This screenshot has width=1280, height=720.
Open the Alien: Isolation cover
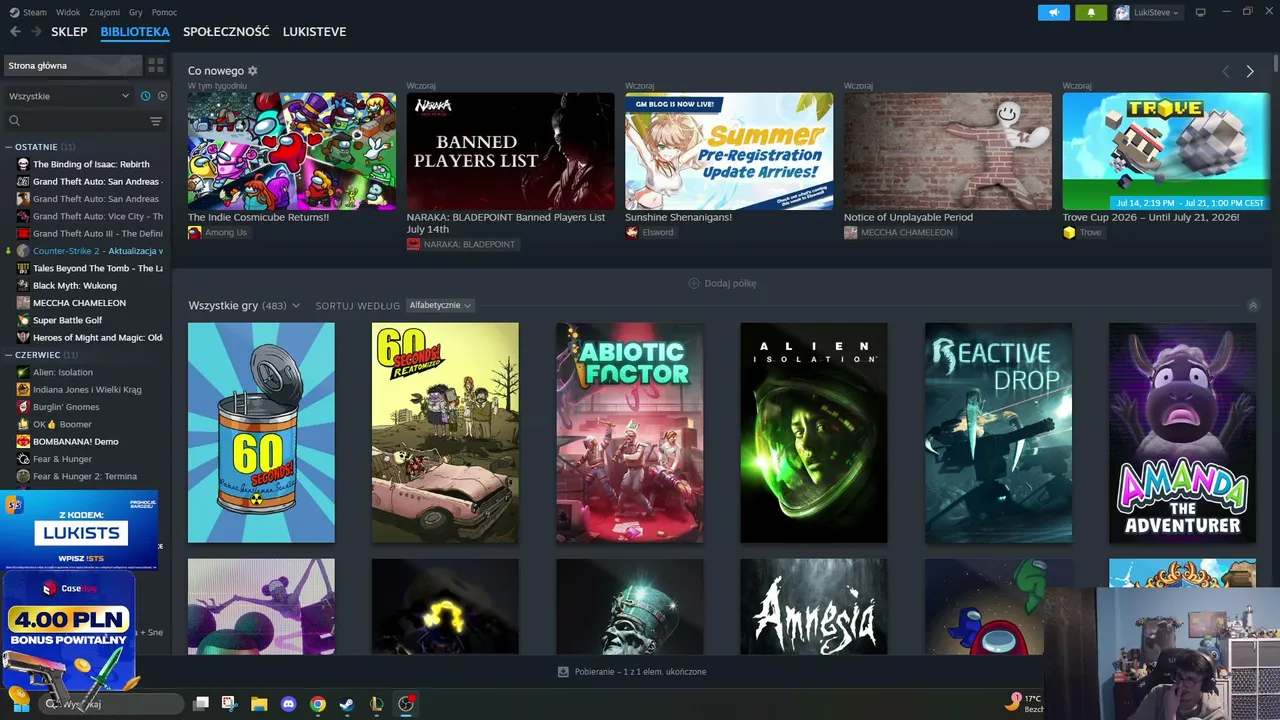coord(814,433)
